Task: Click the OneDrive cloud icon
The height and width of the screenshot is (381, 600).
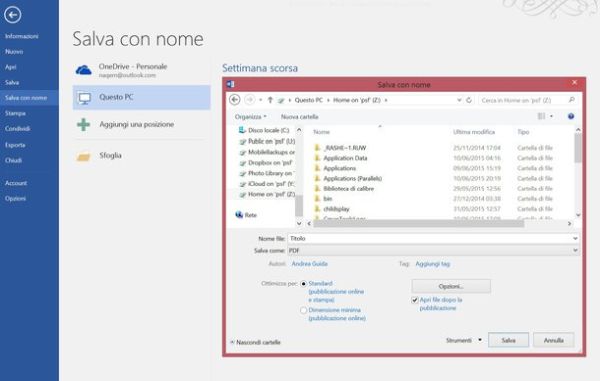Action: click(83, 70)
